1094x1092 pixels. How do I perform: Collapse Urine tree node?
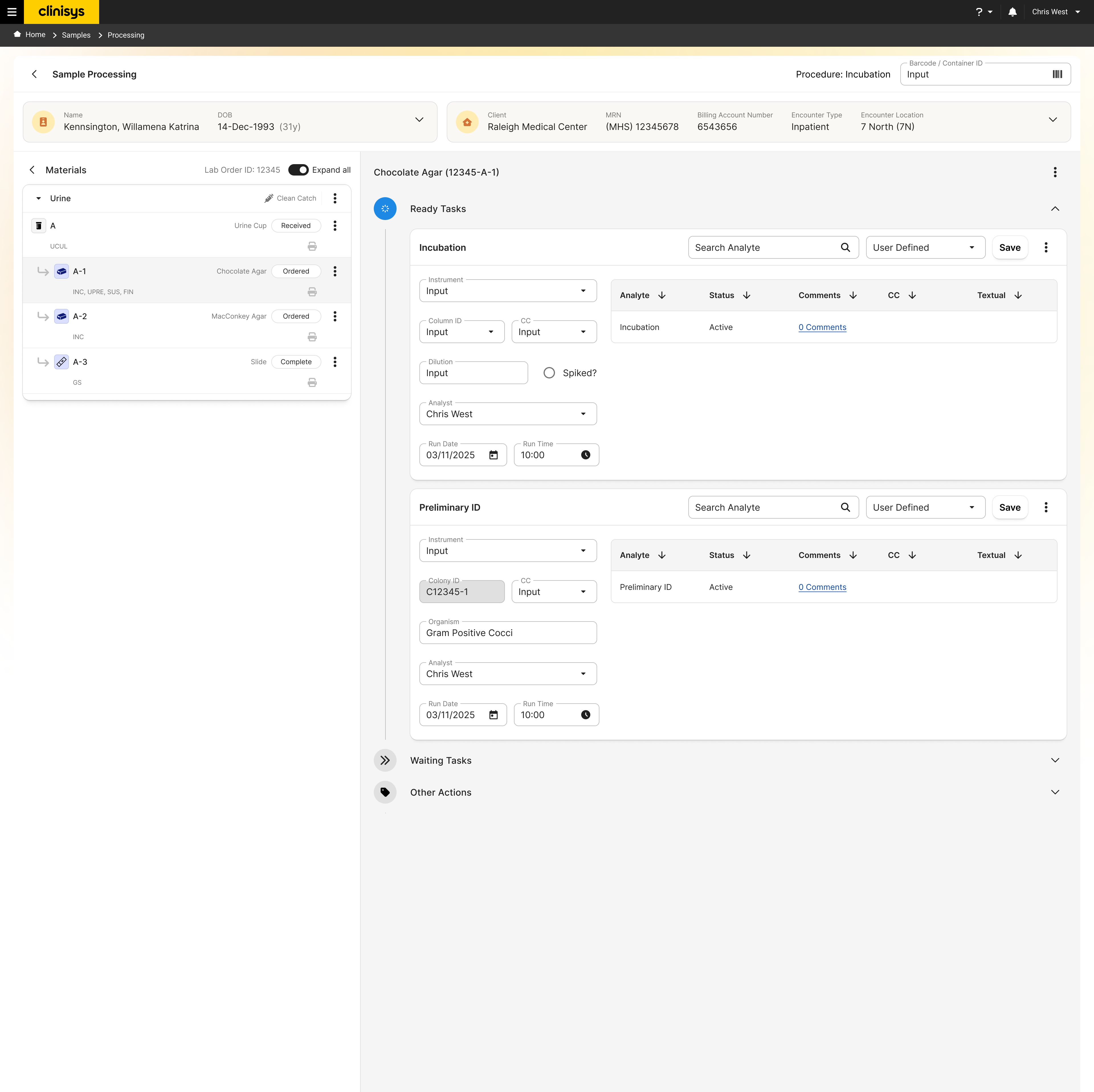coord(38,198)
